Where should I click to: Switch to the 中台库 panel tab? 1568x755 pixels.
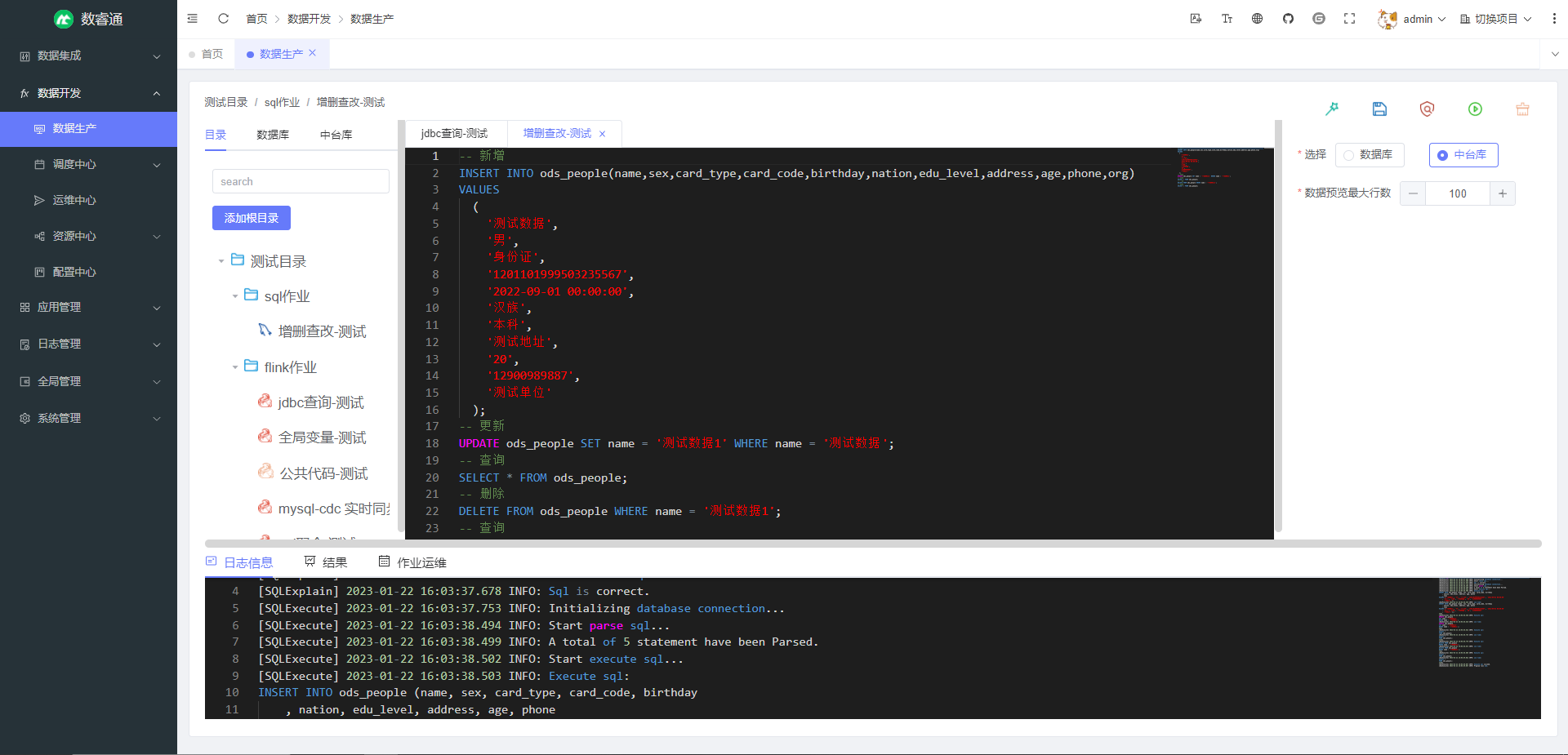(336, 135)
